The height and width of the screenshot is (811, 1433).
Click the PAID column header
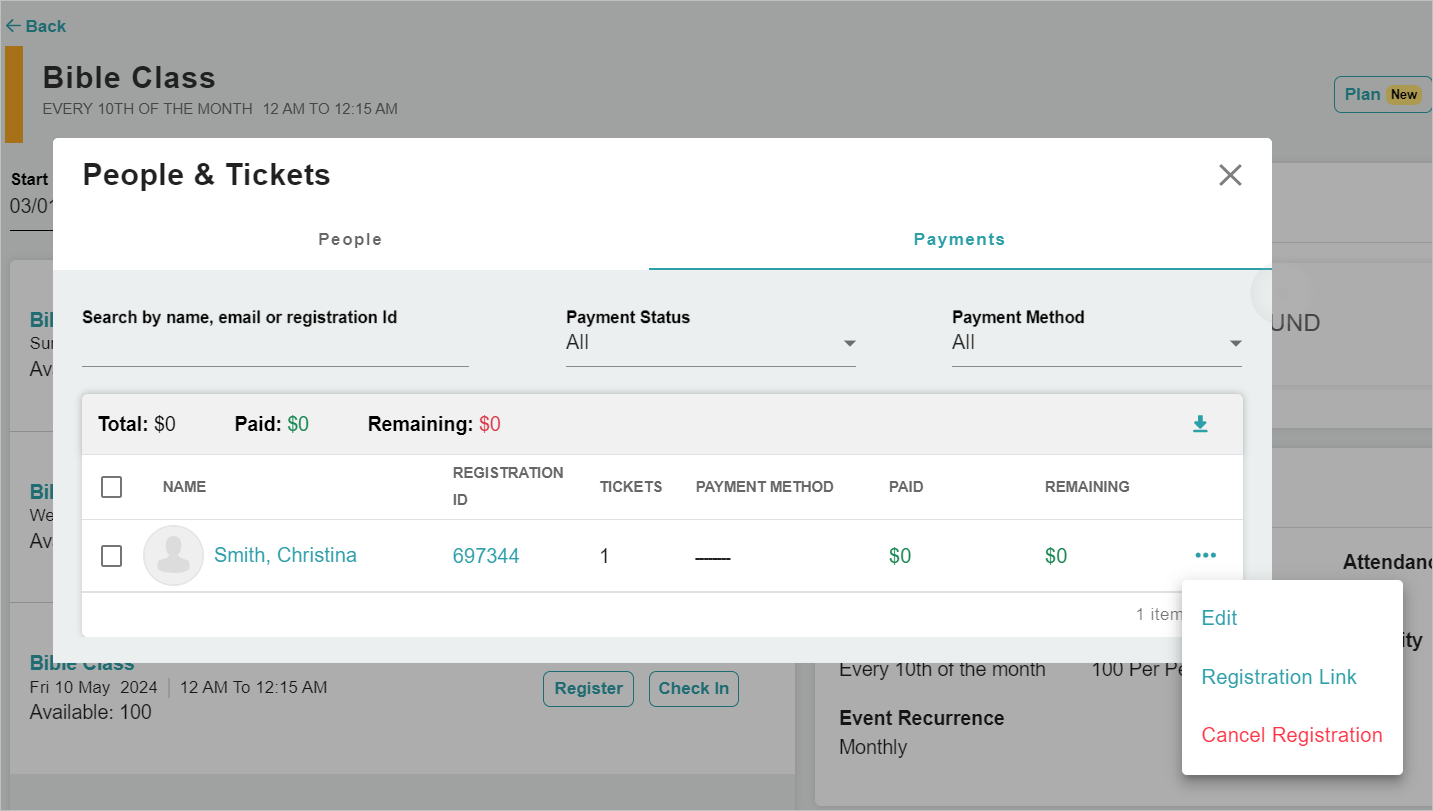(906, 487)
